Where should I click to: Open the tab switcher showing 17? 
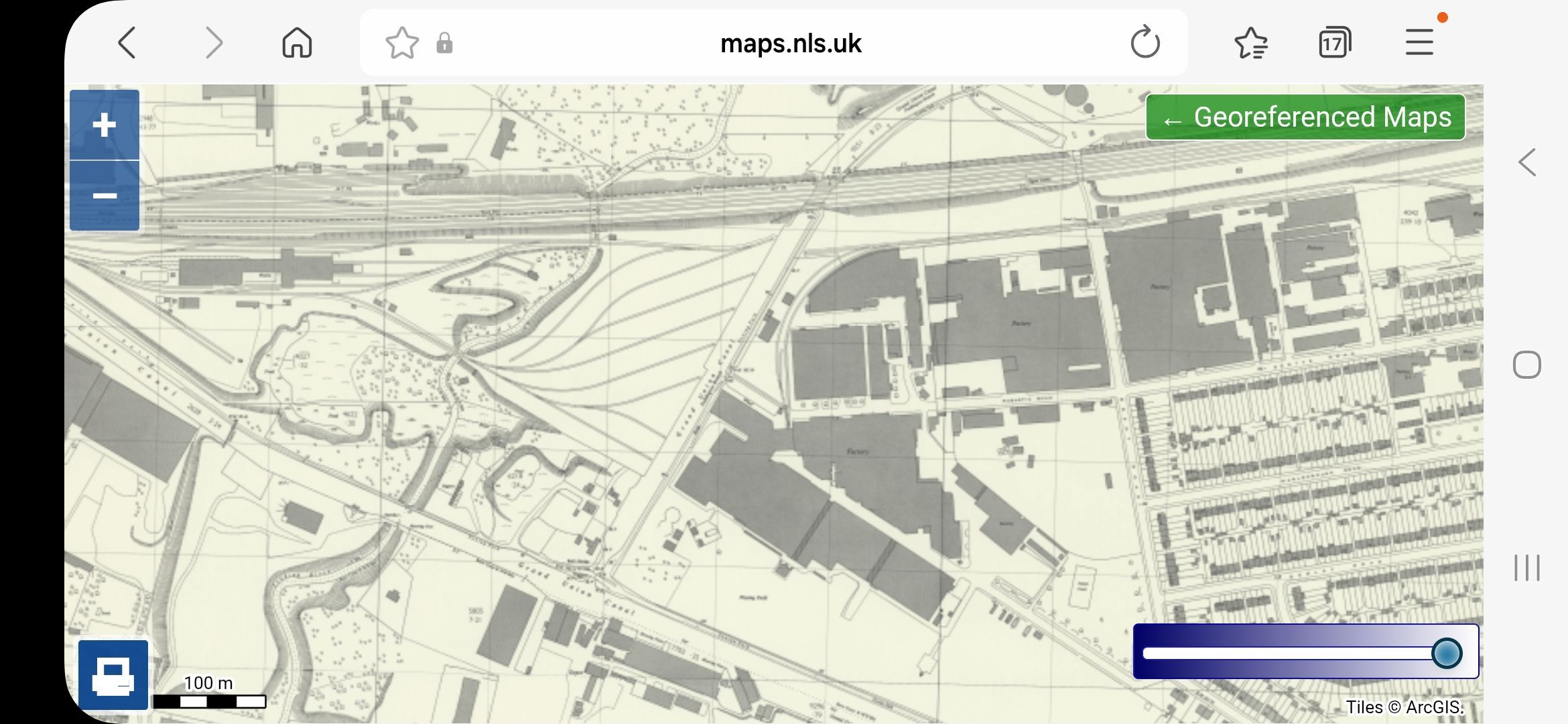(1334, 44)
